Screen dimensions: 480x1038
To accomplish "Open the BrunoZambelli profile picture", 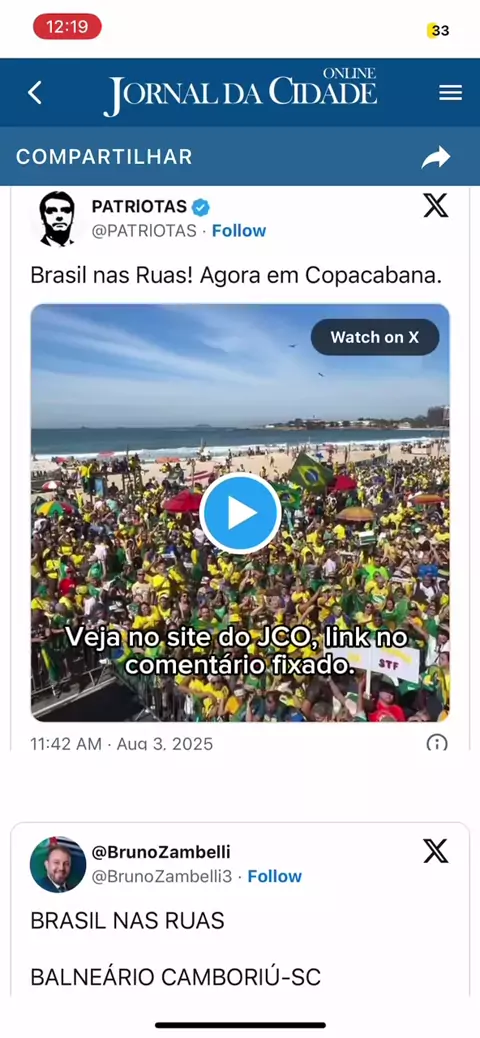I will (x=58, y=864).
